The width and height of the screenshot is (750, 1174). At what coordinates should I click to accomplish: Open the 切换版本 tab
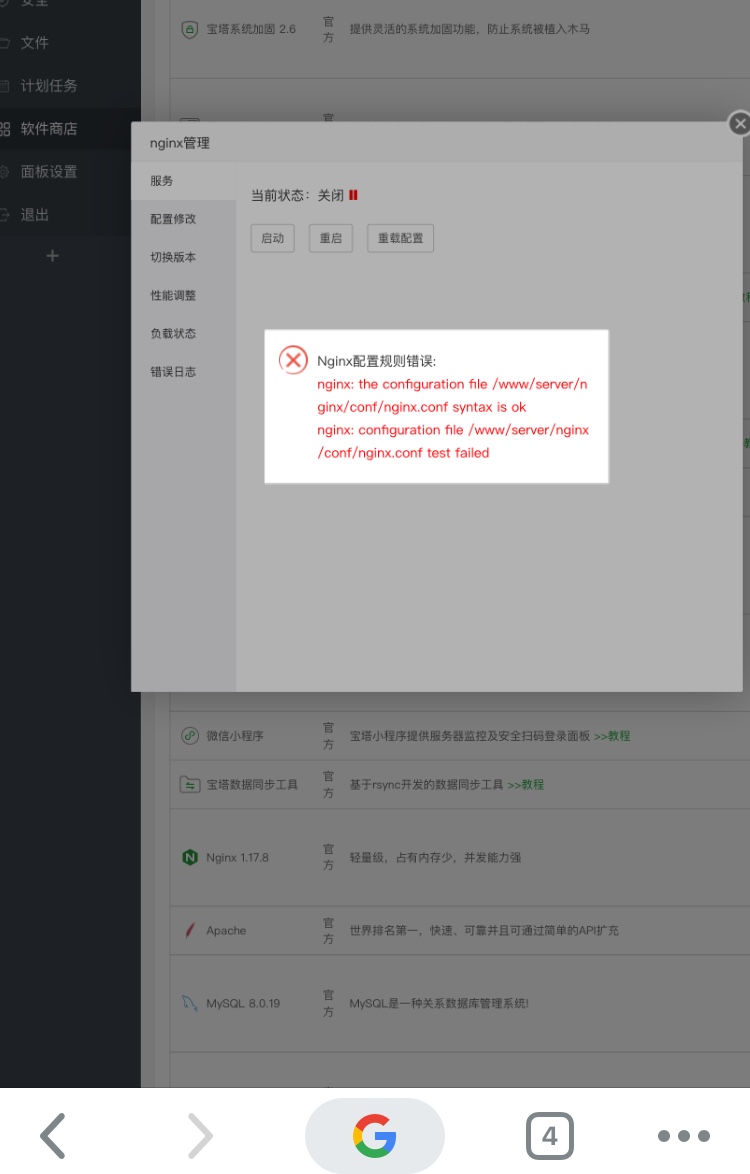tap(183, 257)
